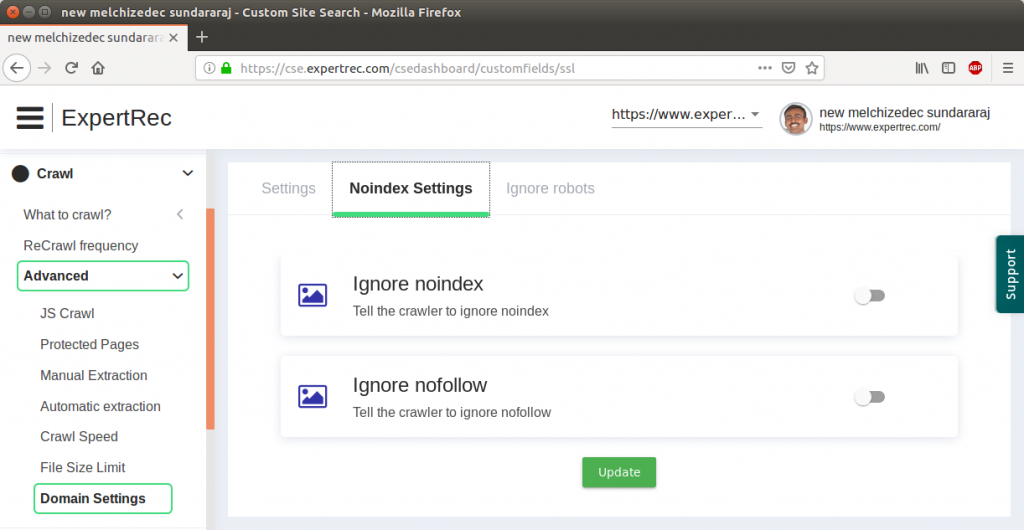1024x530 pixels.
Task: Open the Firefox Library icon
Action: coord(921,68)
